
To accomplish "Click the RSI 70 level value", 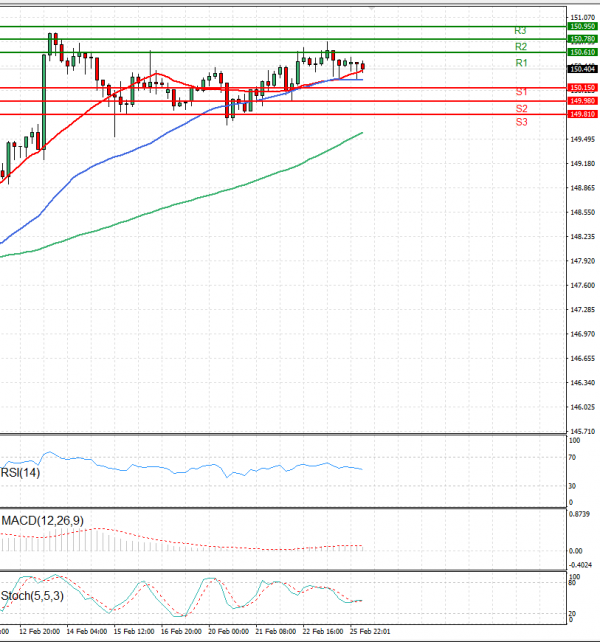I will pos(572,457).
